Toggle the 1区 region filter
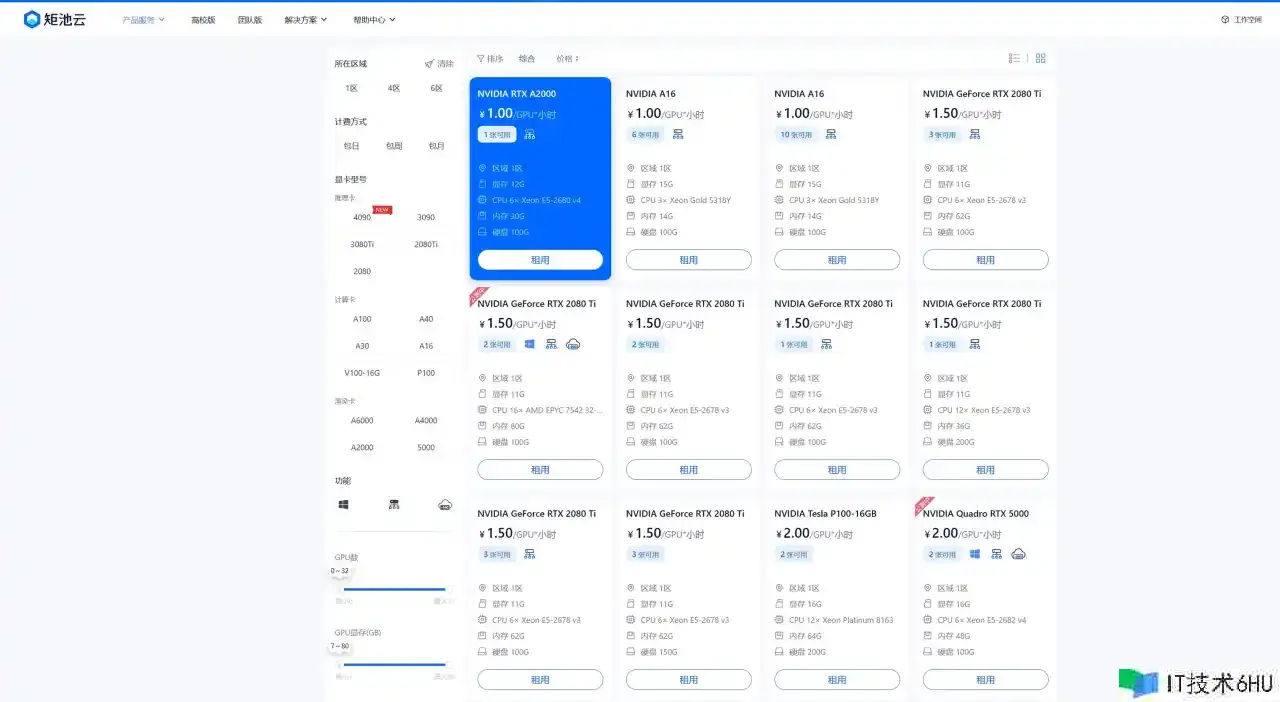This screenshot has width=1280, height=702. [352, 88]
